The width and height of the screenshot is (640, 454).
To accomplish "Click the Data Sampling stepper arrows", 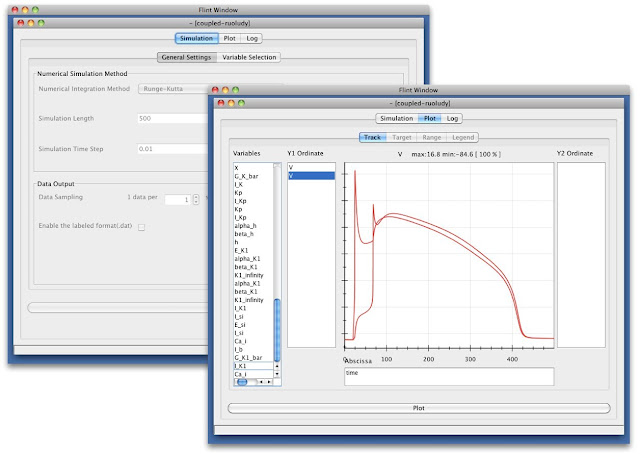I will pos(195,199).
